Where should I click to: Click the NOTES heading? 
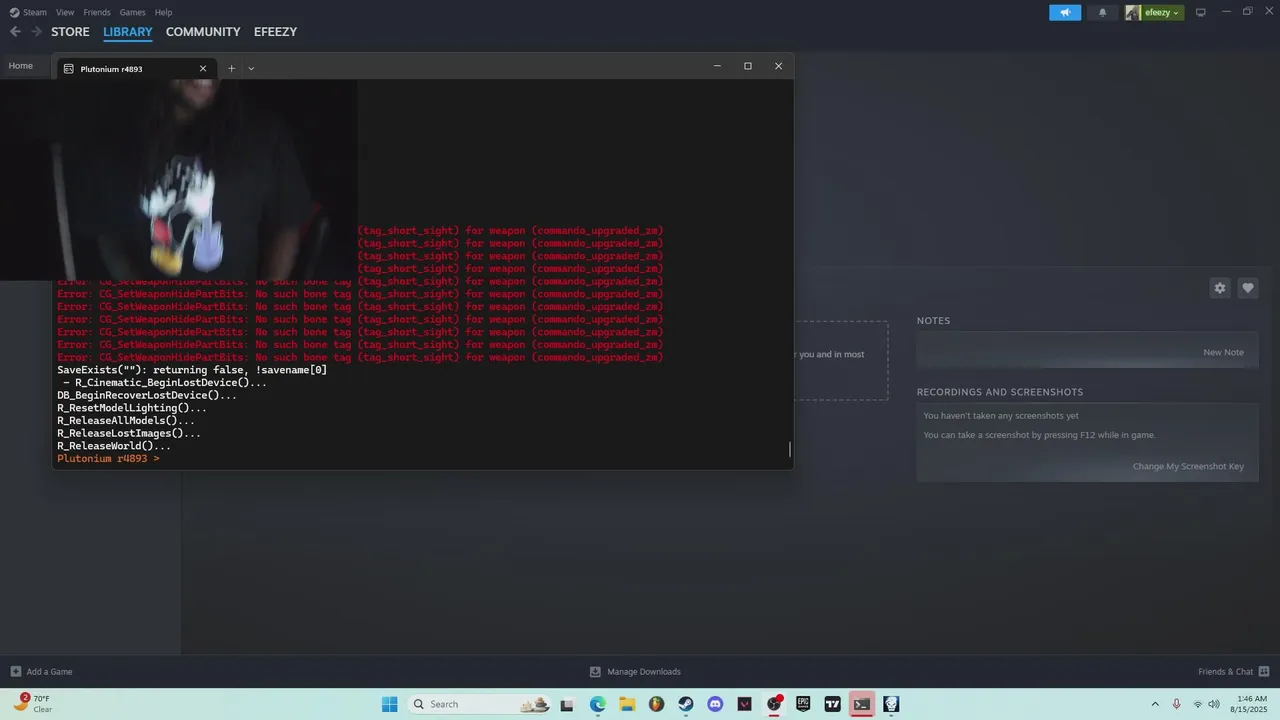tap(933, 321)
